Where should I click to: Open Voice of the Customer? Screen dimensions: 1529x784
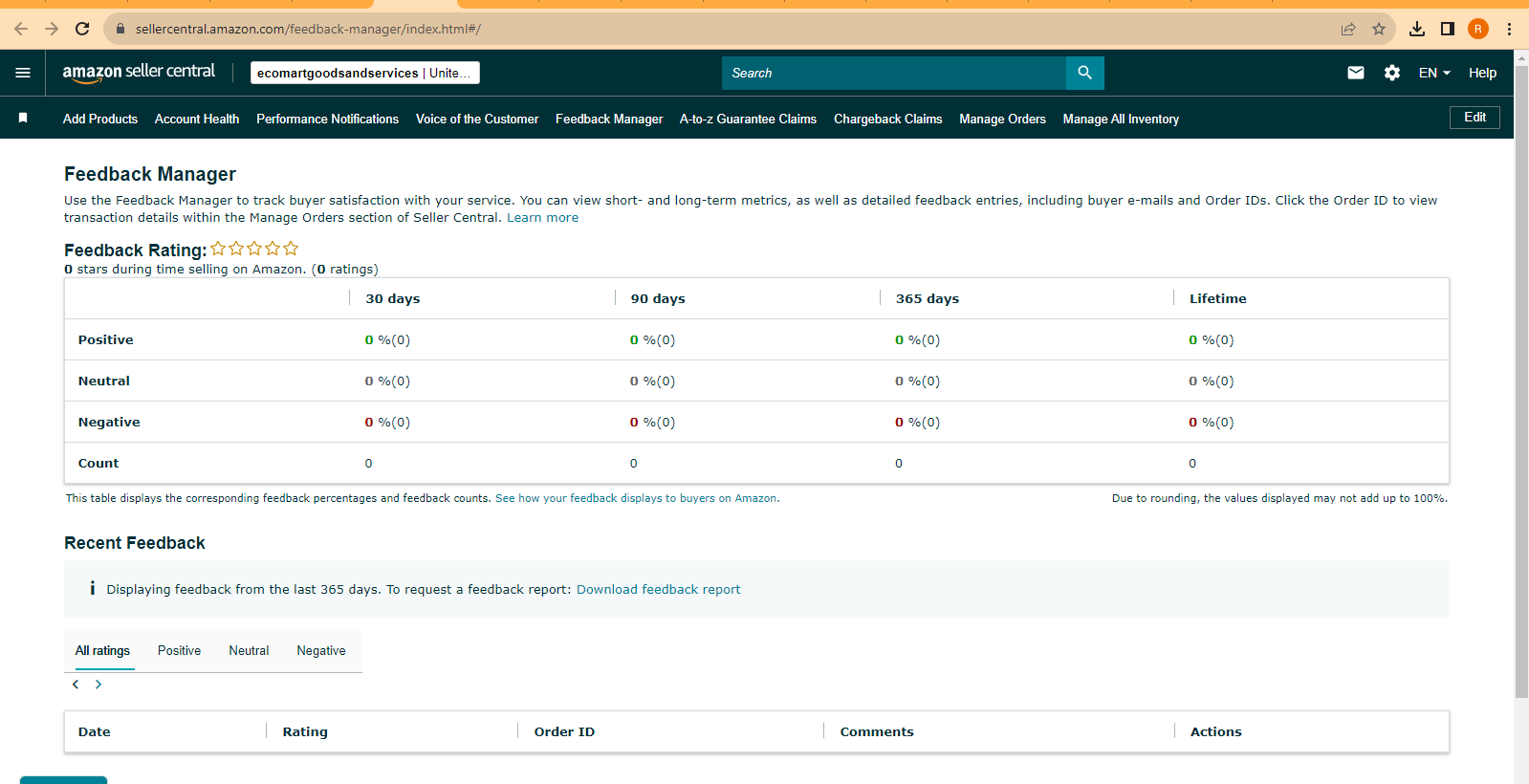coord(477,119)
